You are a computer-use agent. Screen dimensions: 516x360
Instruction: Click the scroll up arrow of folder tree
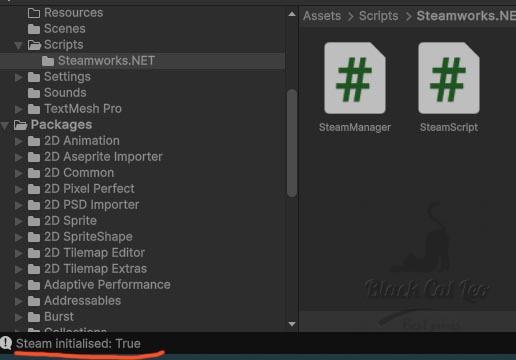[292, 14]
